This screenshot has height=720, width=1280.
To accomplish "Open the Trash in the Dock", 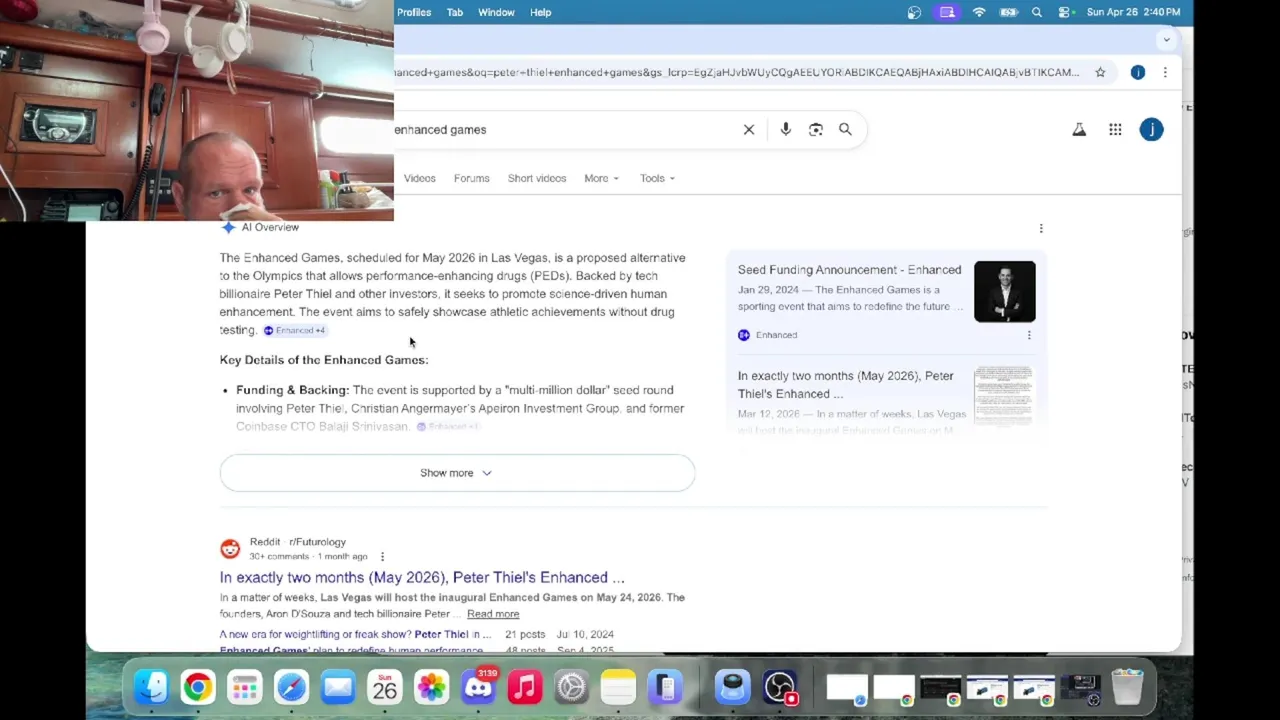I will (x=1127, y=687).
